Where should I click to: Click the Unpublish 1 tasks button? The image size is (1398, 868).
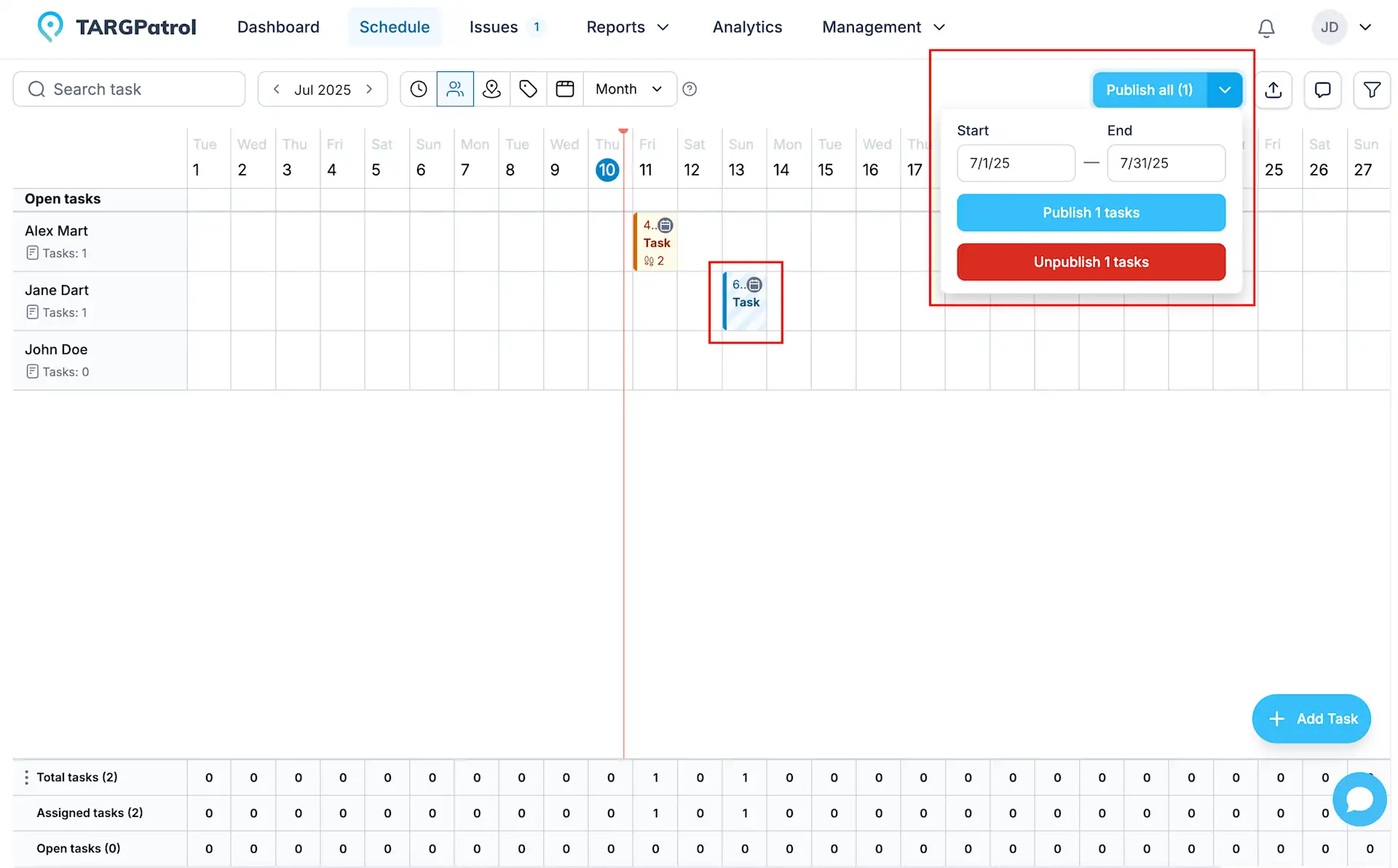(1091, 262)
